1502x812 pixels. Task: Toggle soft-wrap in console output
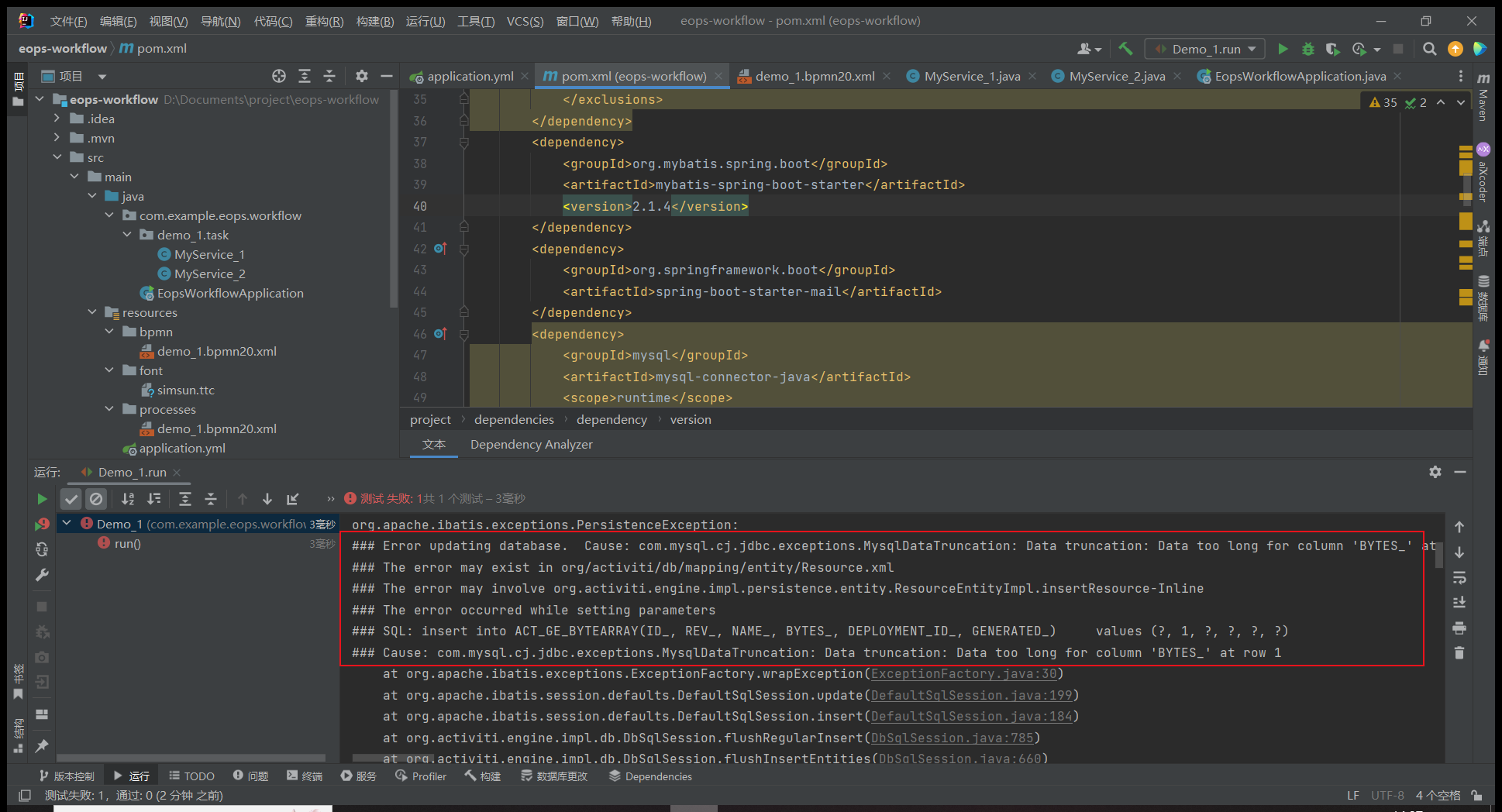tap(1459, 578)
